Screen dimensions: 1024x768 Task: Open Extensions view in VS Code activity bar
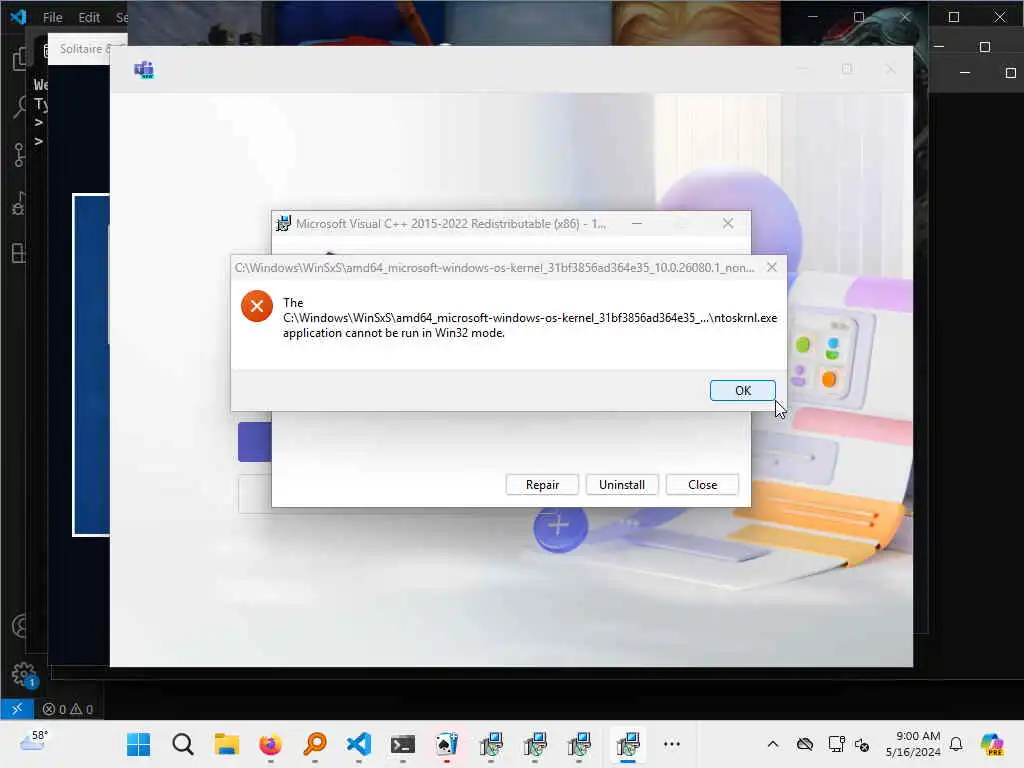20,253
